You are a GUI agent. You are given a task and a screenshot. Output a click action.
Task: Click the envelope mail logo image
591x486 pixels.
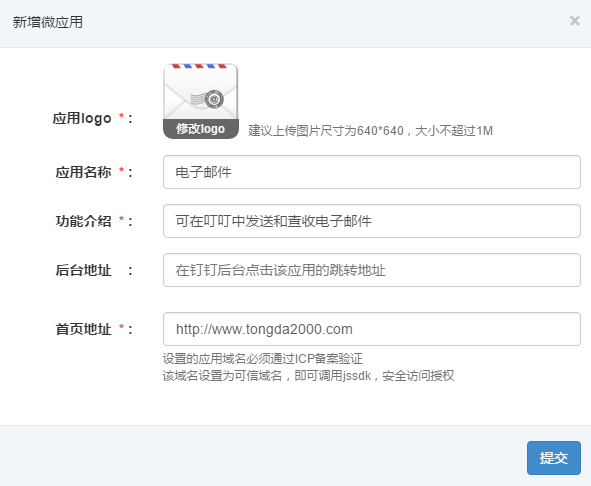[x=201, y=92]
